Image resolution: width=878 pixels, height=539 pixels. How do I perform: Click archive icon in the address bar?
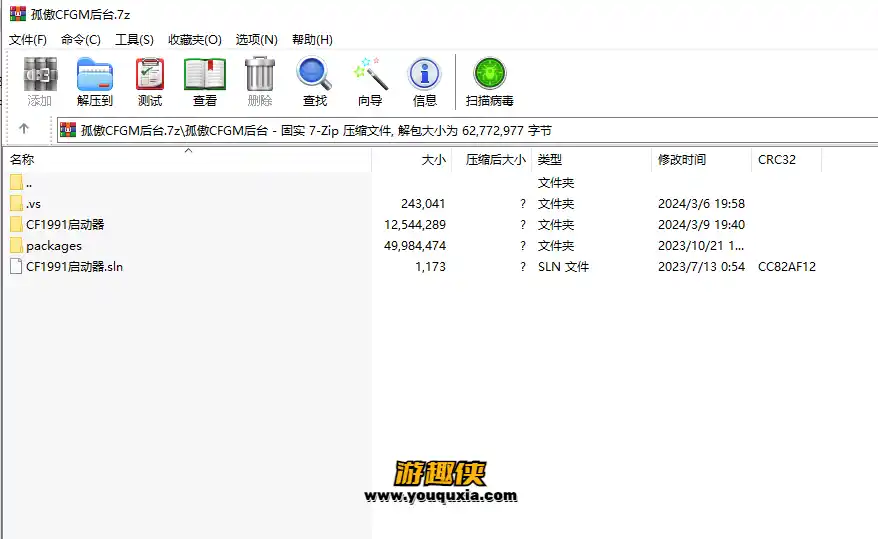tap(68, 130)
